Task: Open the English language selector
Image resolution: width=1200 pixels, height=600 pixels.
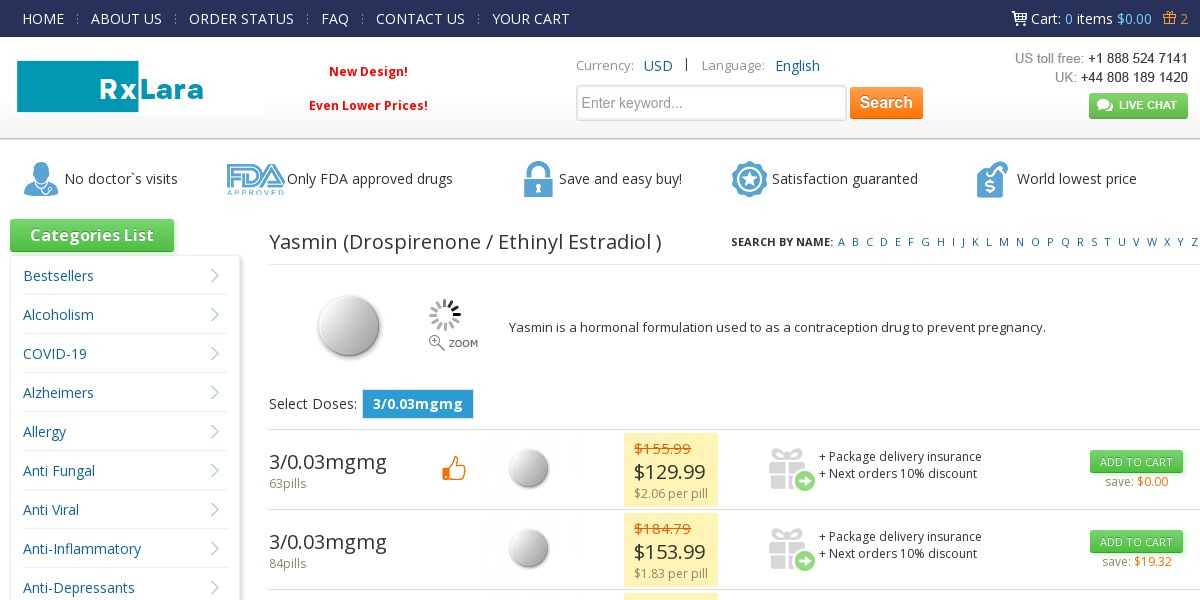Action: [x=797, y=66]
